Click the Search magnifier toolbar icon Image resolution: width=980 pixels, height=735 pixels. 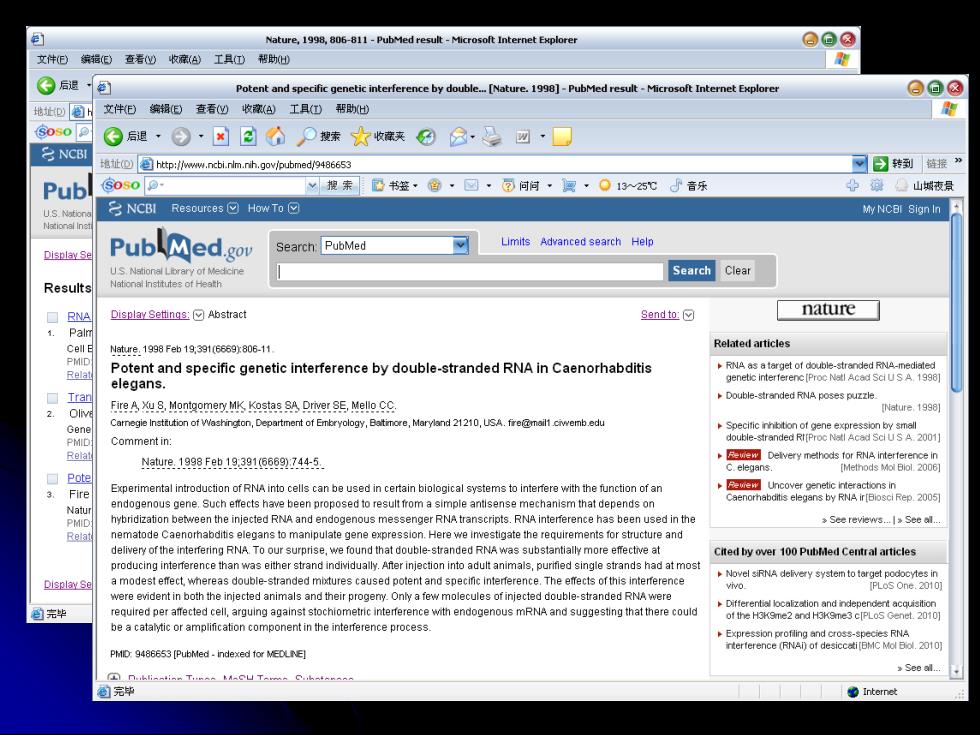(306, 136)
